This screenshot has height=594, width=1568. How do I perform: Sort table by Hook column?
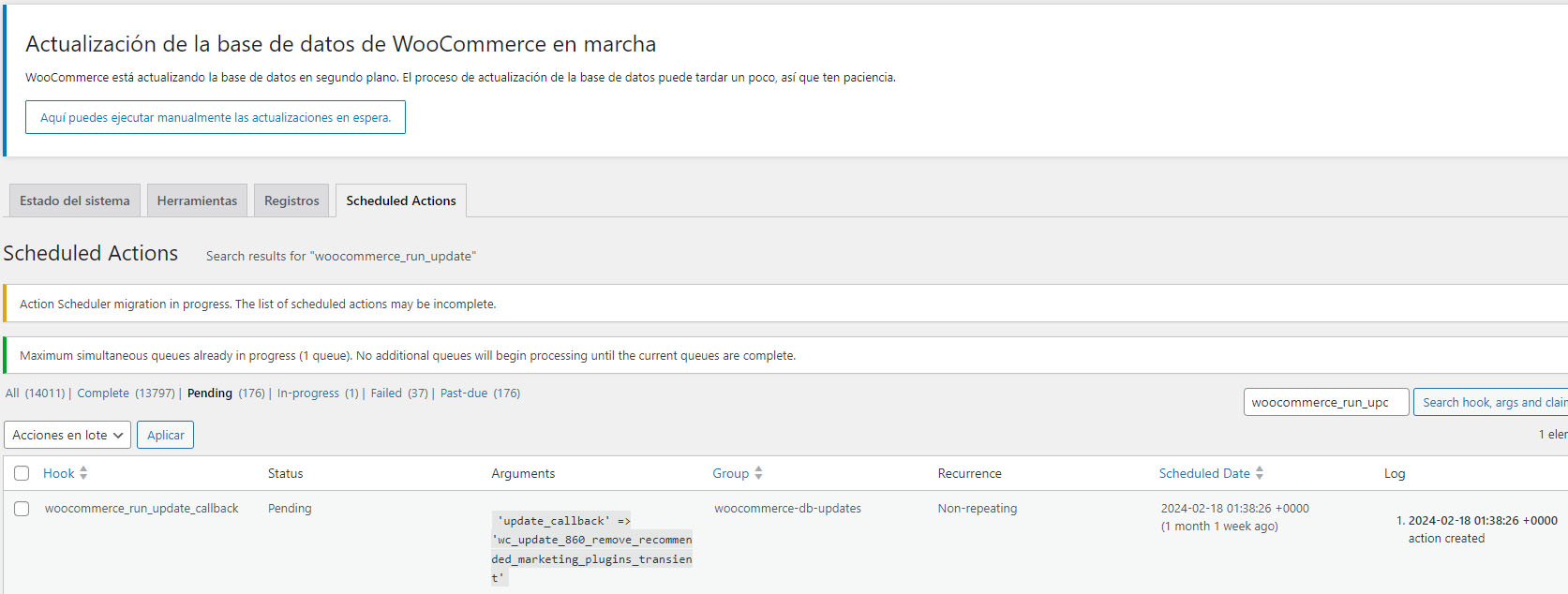point(59,473)
